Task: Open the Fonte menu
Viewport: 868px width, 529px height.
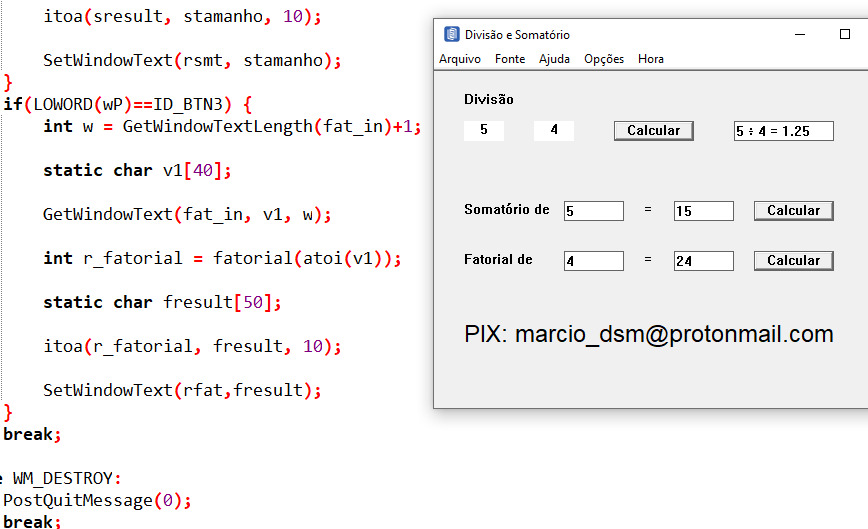Action: pyautogui.click(x=510, y=59)
